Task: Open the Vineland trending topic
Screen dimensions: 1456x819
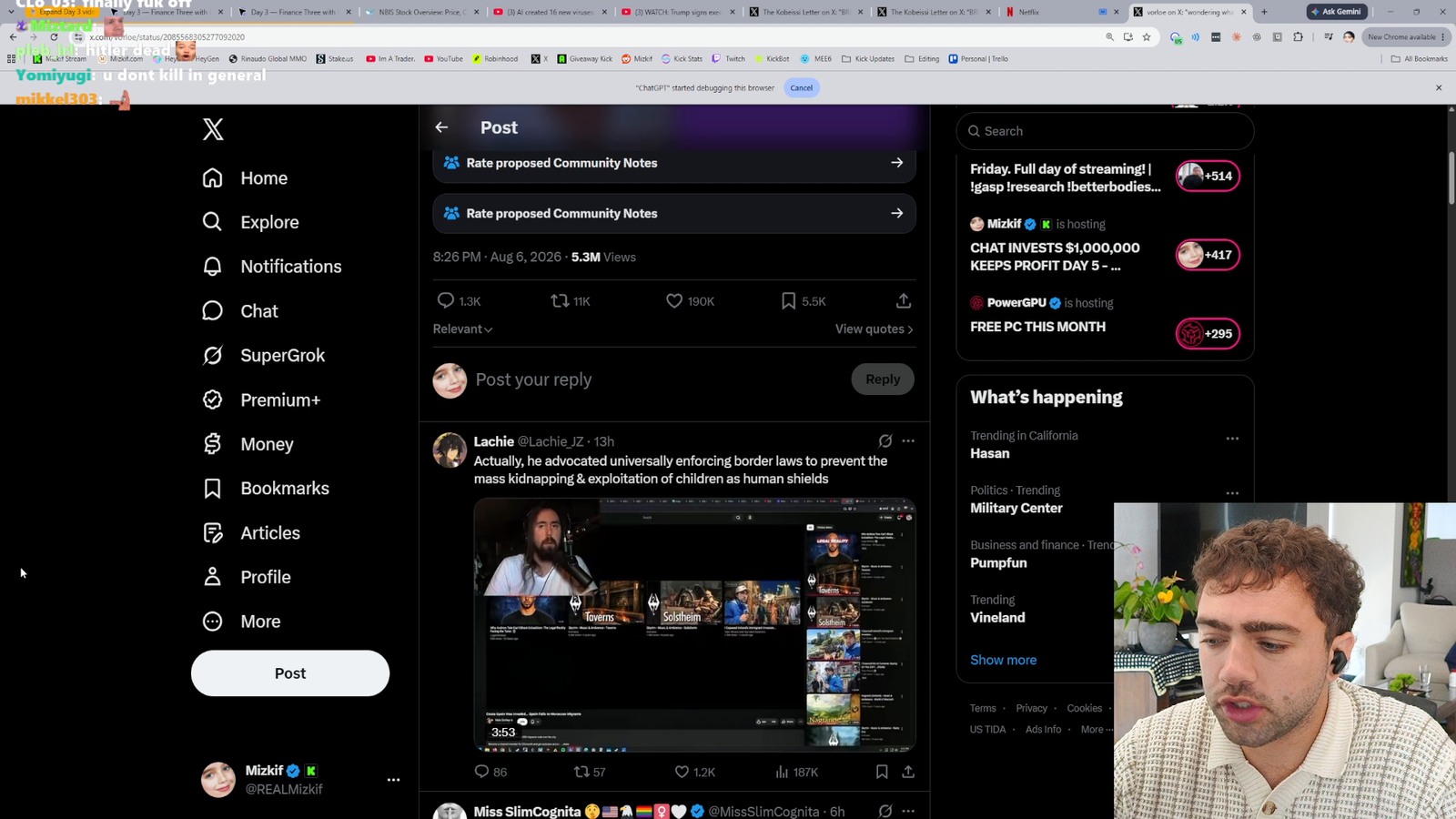Action: [x=997, y=618]
